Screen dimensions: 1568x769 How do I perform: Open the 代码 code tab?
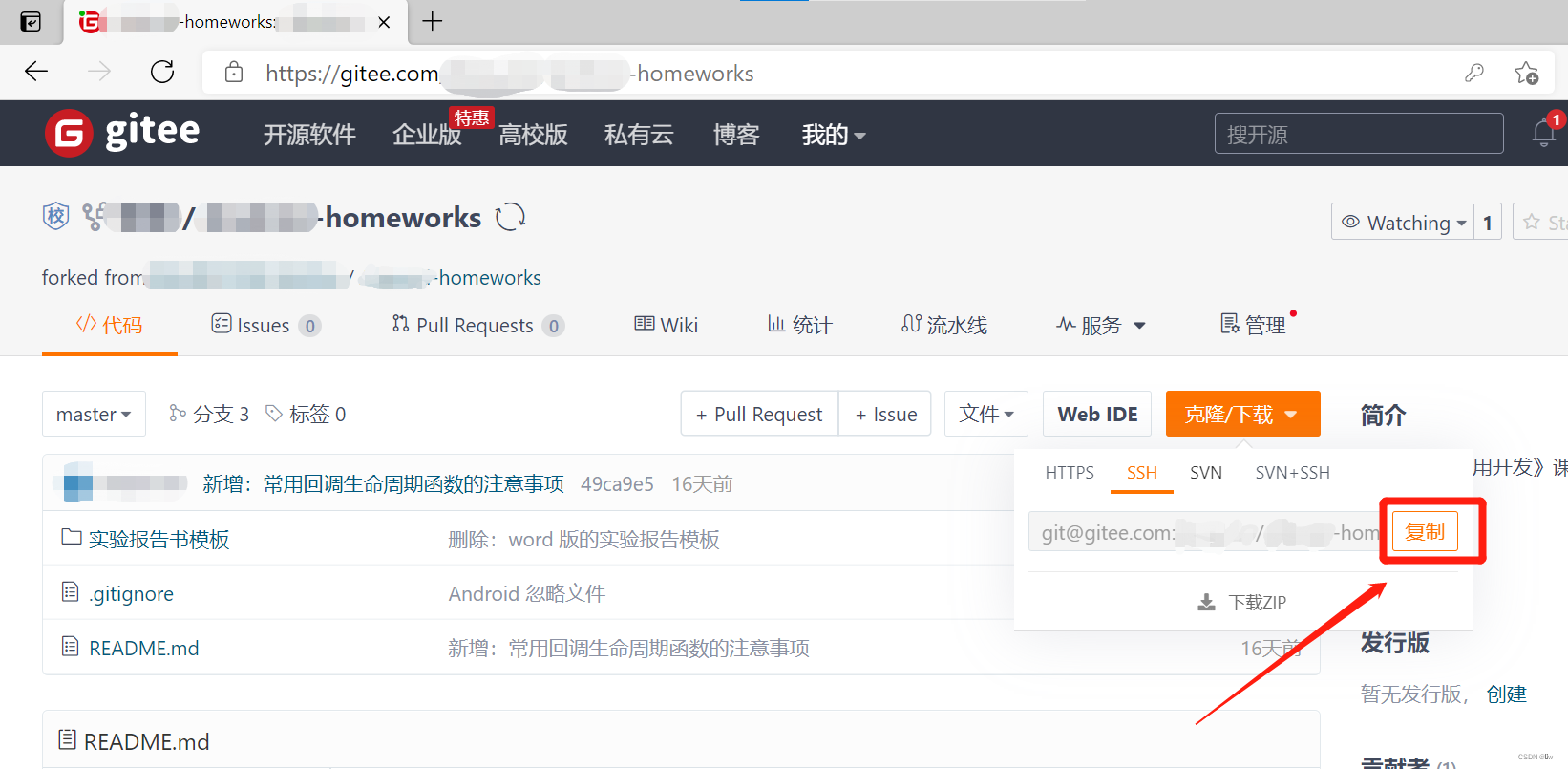[x=110, y=325]
